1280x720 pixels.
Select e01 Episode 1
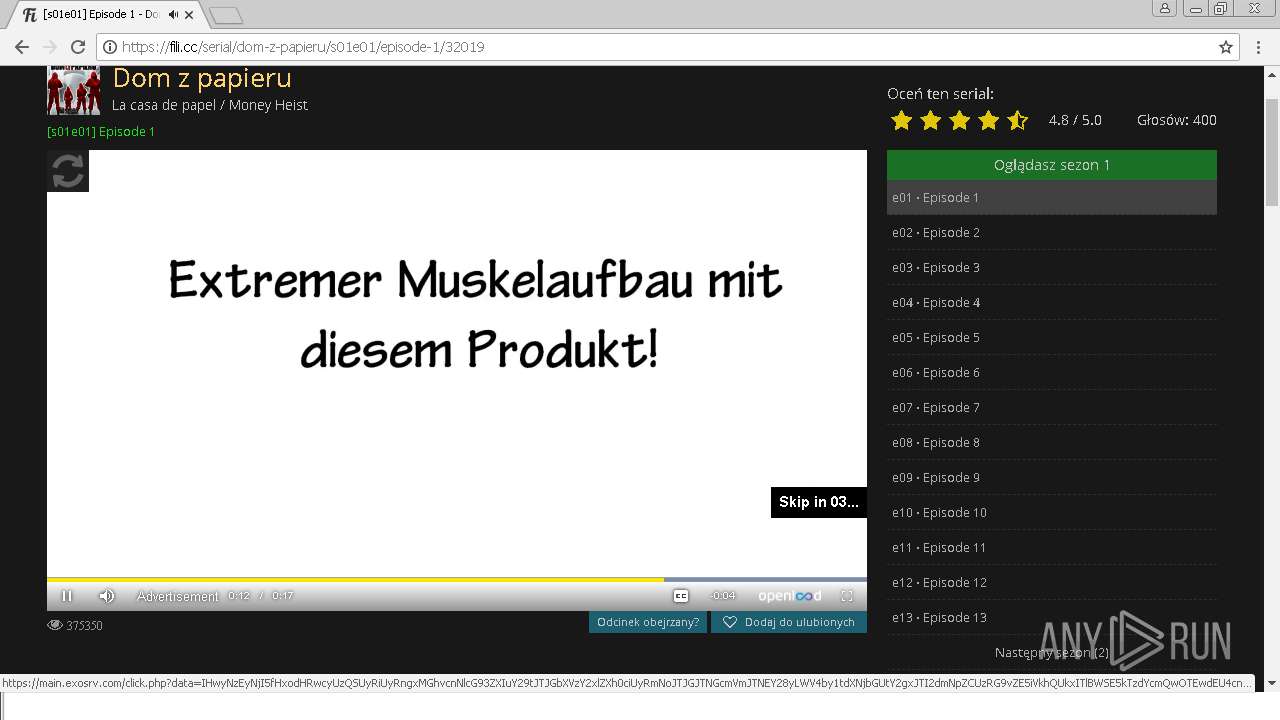tap(1052, 197)
